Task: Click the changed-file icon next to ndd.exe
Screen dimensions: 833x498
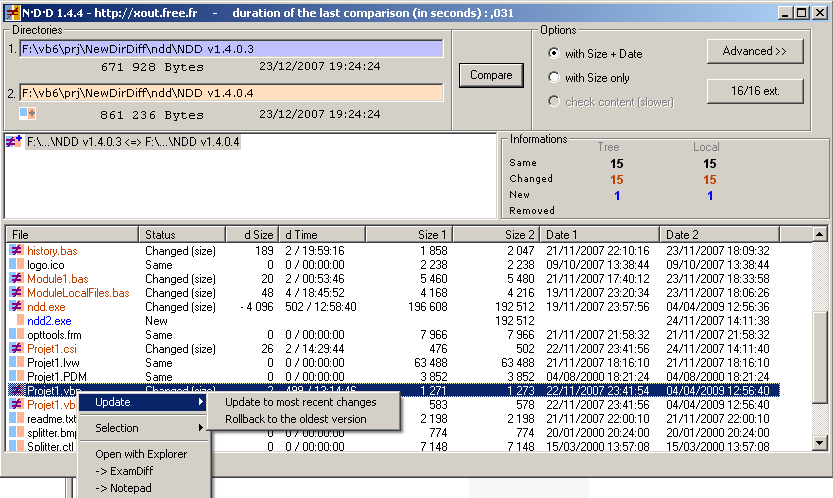Action: pyautogui.click(x=16, y=307)
